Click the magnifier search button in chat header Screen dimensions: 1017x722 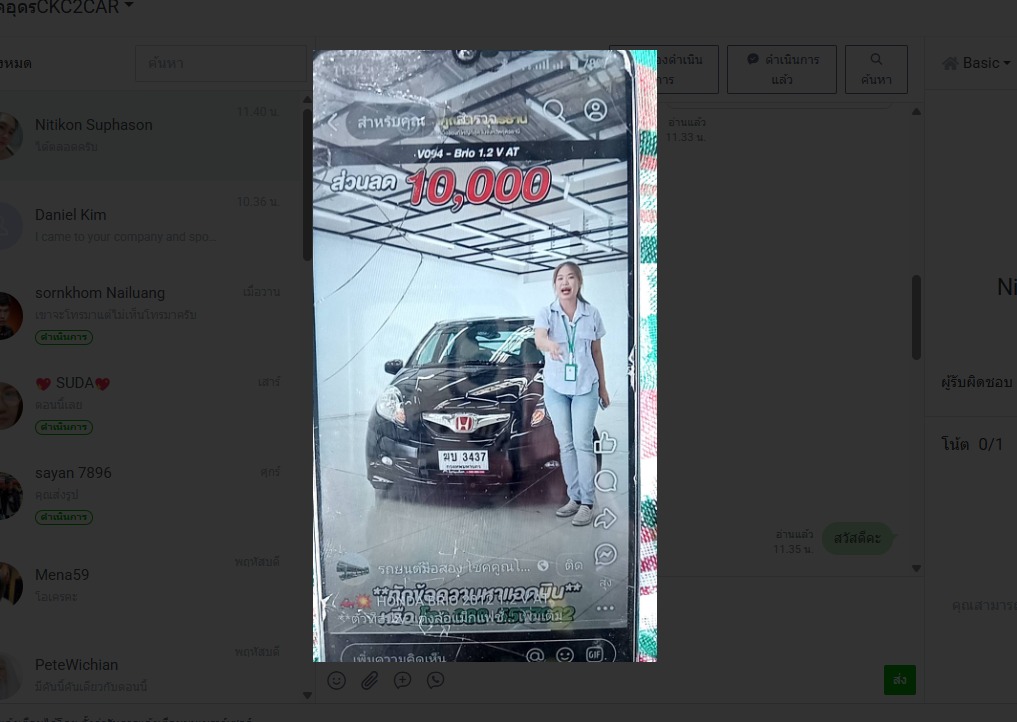click(x=876, y=69)
